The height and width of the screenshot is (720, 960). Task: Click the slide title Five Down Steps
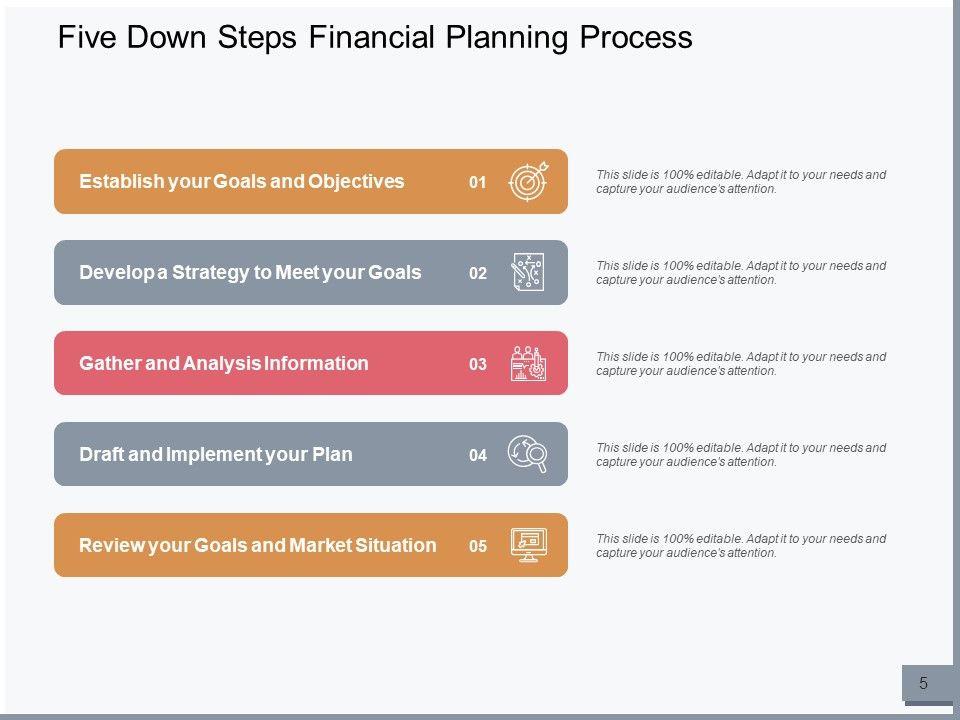375,38
